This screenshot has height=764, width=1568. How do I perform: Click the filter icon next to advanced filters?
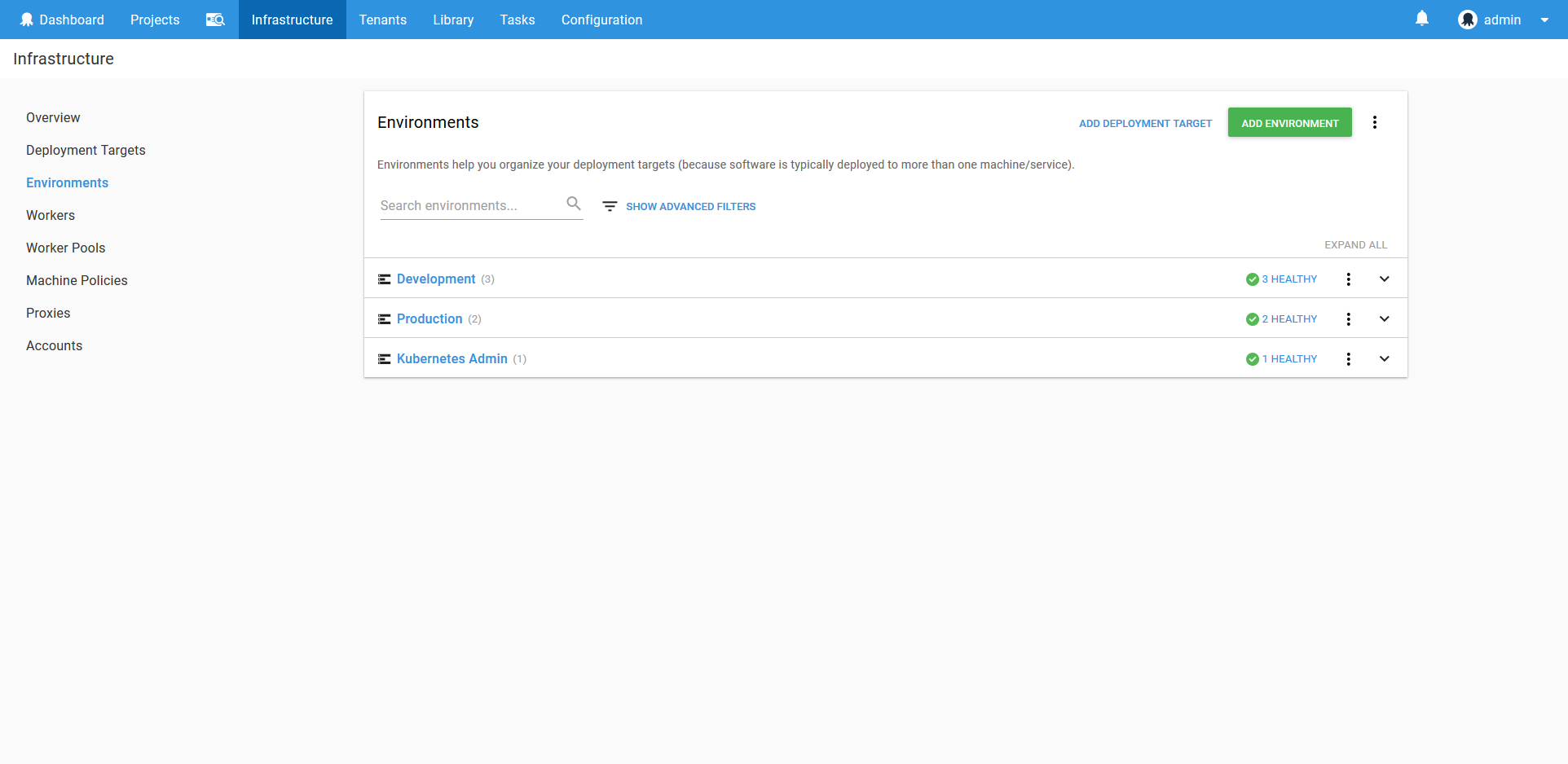click(609, 206)
